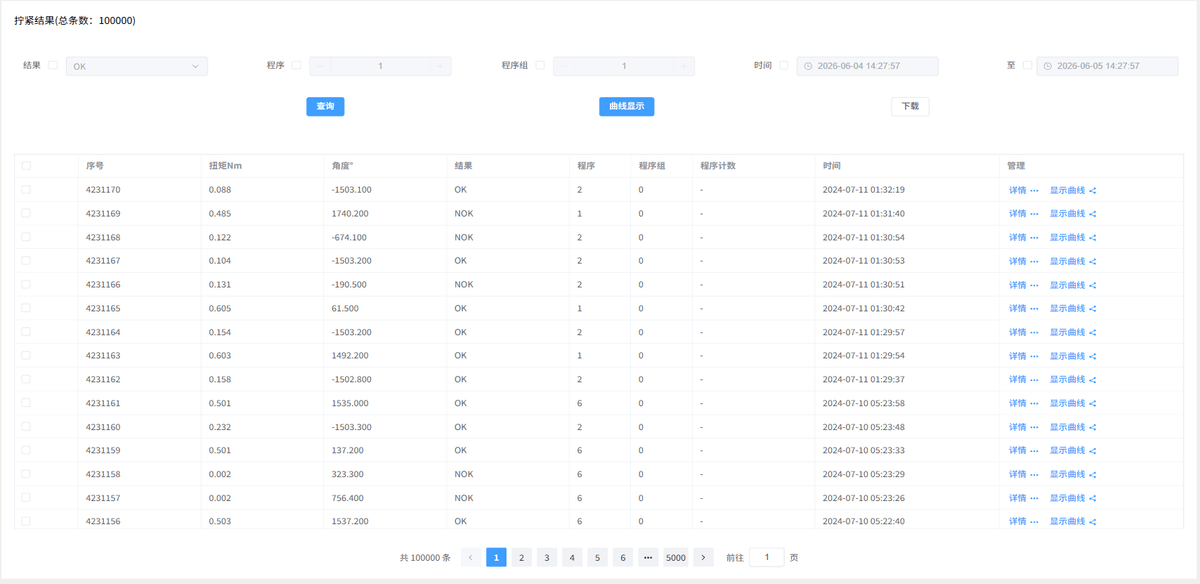Screen dimensions: 1200x584
Task: Click the blue 查询 button
Action: pos(325,106)
